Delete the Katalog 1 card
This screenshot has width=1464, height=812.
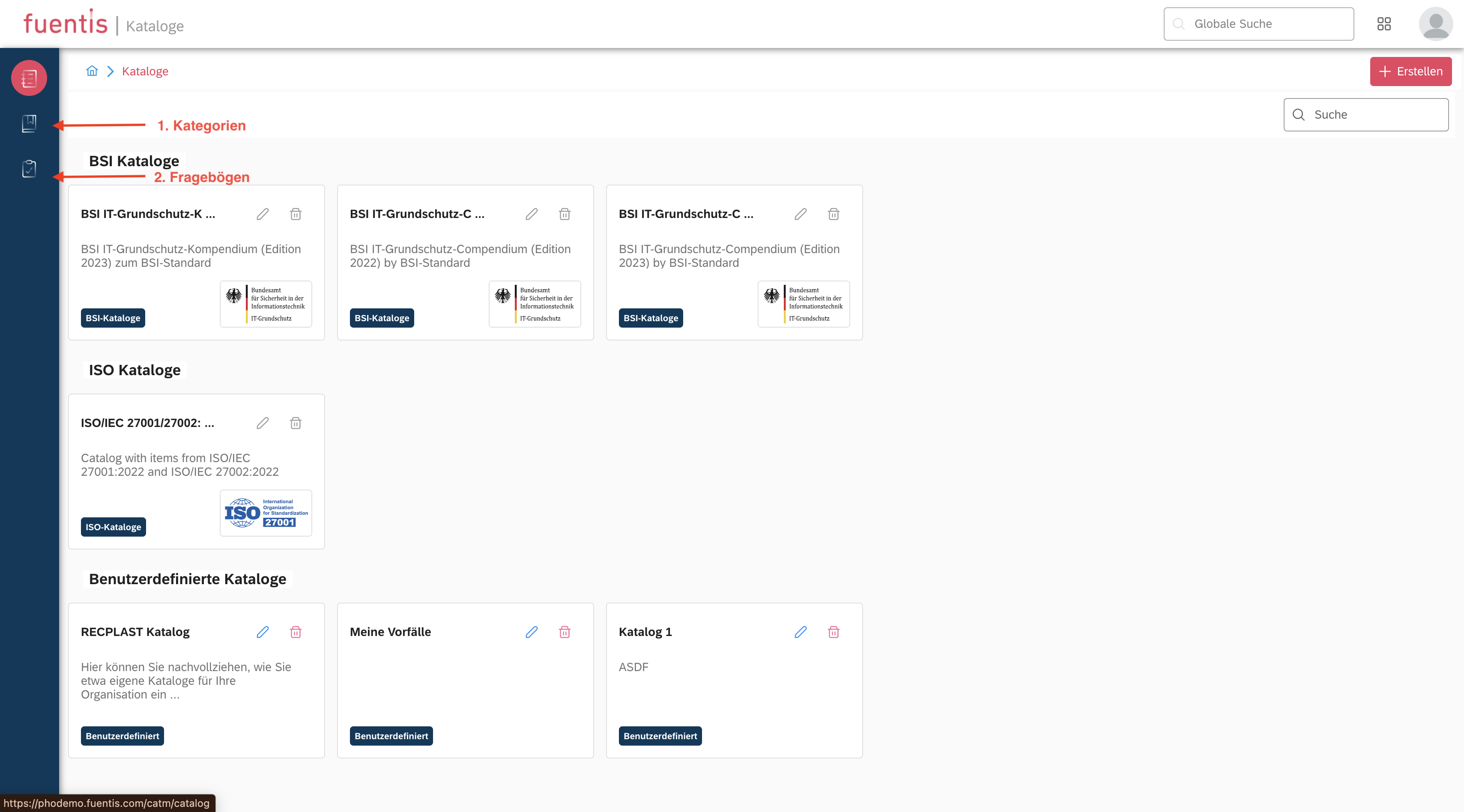coord(833,632)
